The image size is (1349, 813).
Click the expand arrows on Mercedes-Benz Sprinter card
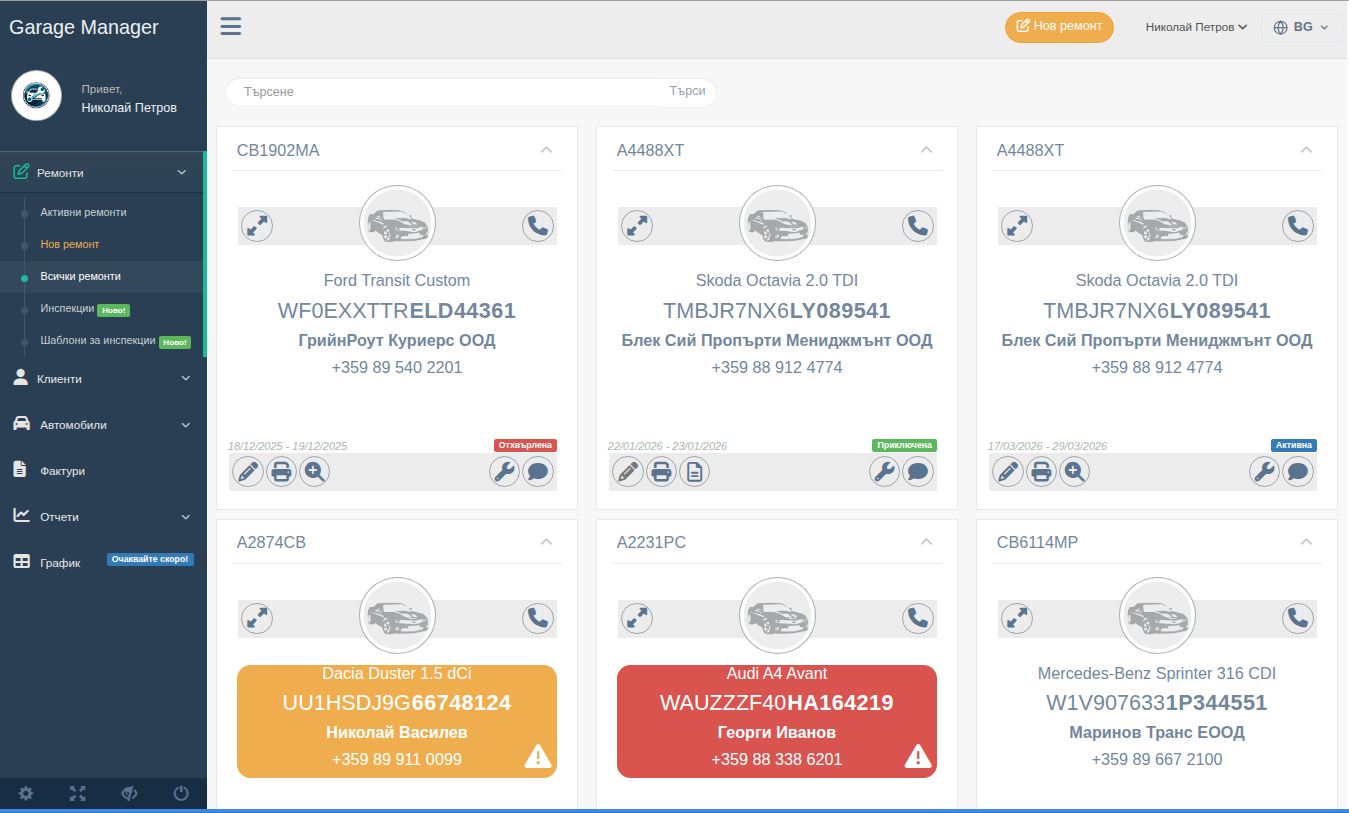pyautogui.click(x=1017, y=618)
